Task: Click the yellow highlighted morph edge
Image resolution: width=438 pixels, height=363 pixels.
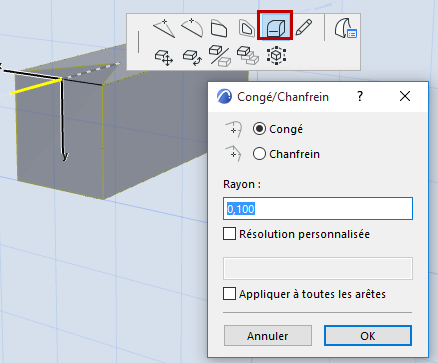Action: [x=36, y=86]
